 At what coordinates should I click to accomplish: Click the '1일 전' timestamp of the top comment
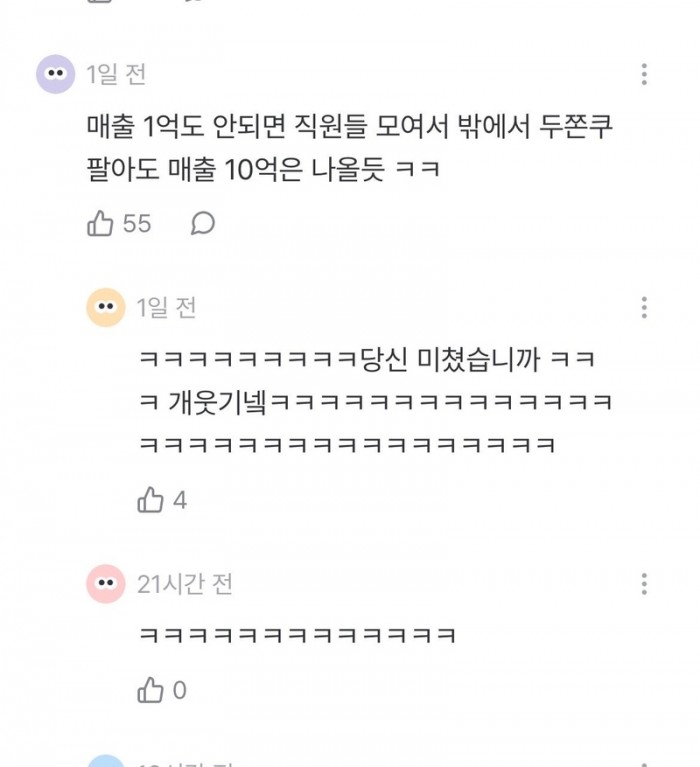117,74
